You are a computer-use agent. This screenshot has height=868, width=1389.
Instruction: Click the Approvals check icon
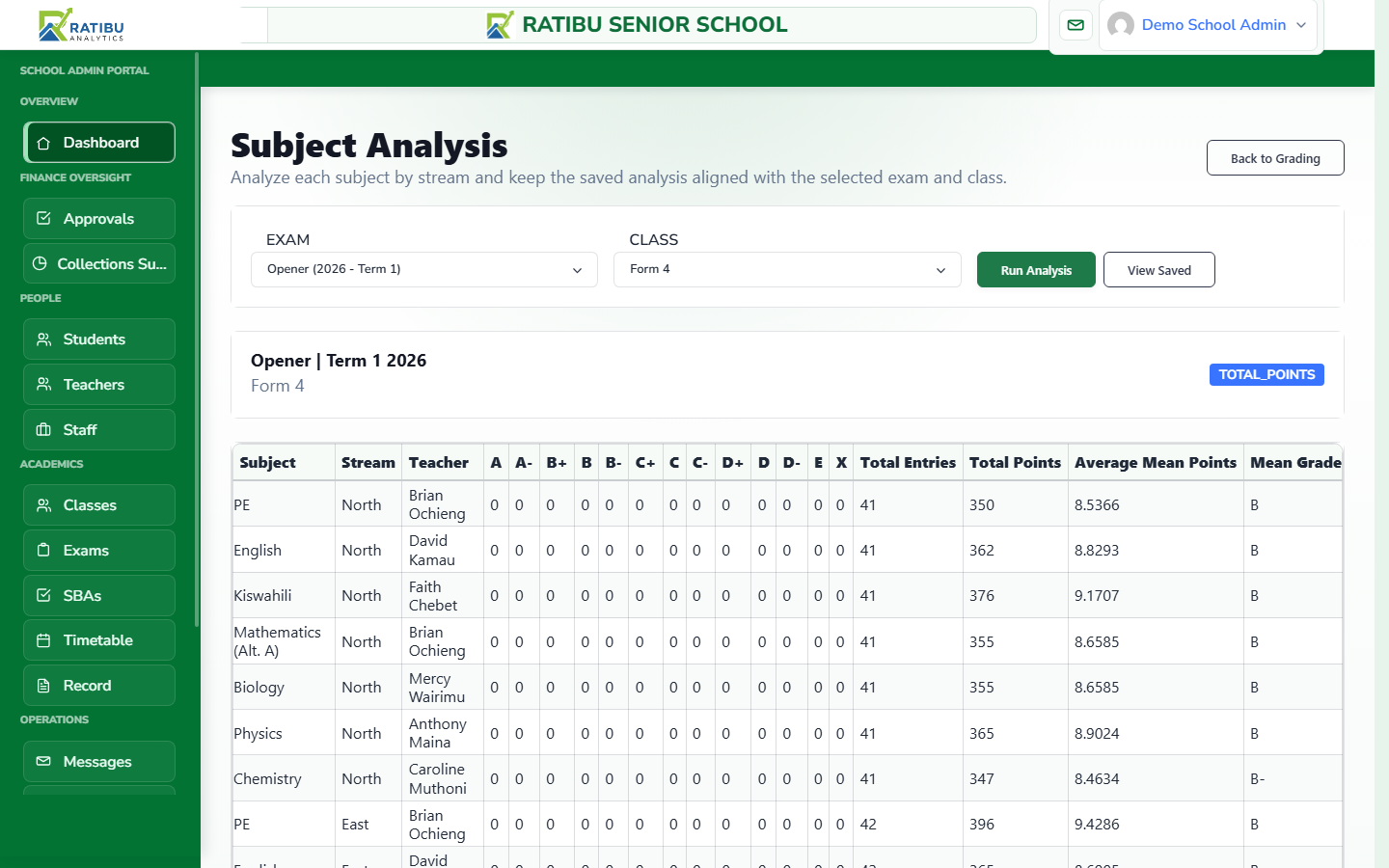point(43,219)
